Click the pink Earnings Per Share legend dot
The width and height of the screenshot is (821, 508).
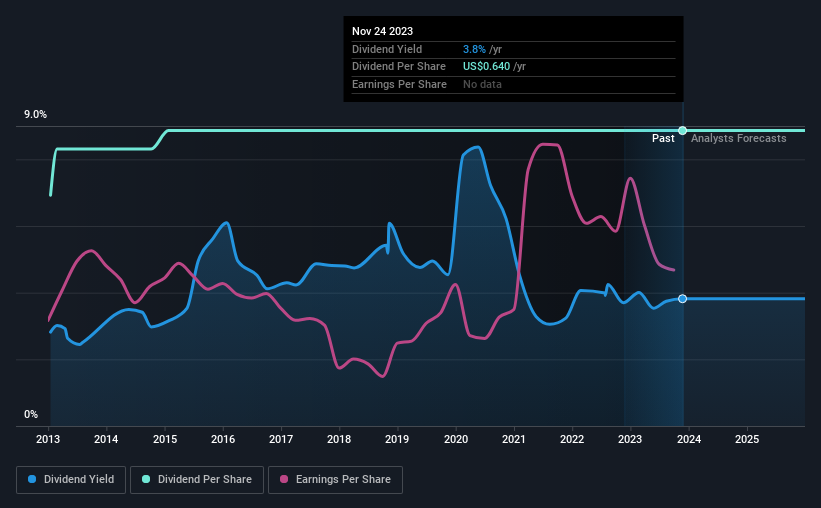(284, 479)
